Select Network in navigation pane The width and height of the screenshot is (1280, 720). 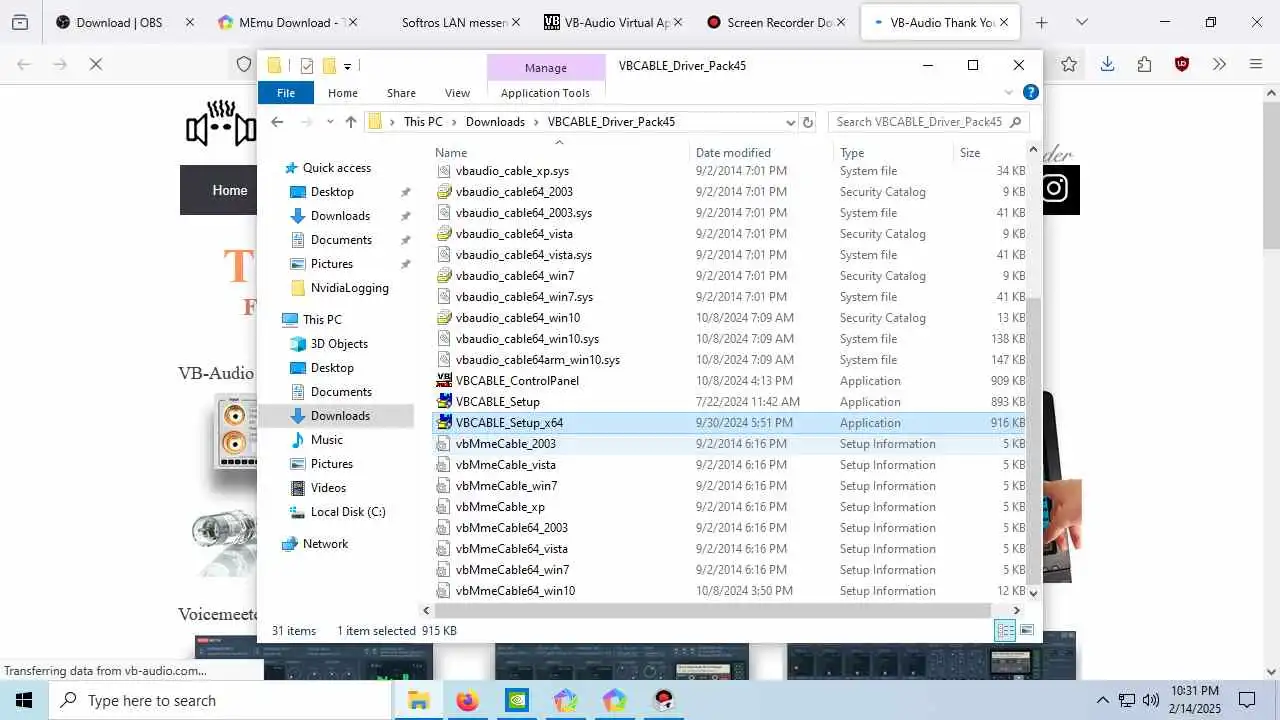325,544
